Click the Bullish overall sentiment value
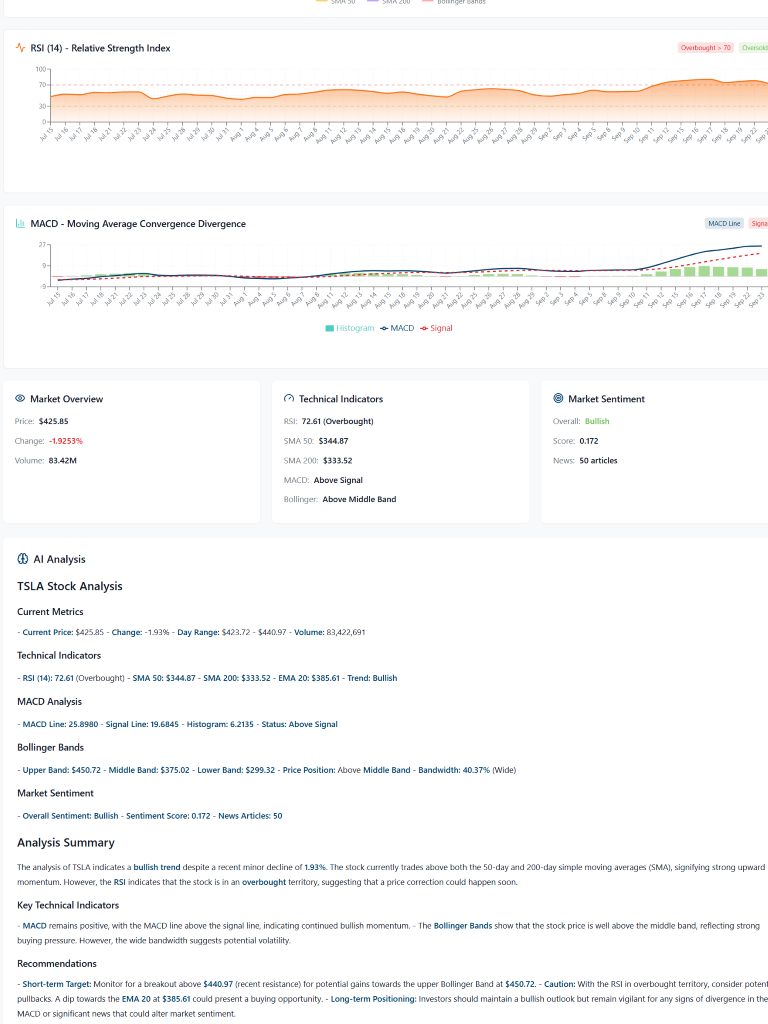The image size is (768, 1024). point(597,421)
